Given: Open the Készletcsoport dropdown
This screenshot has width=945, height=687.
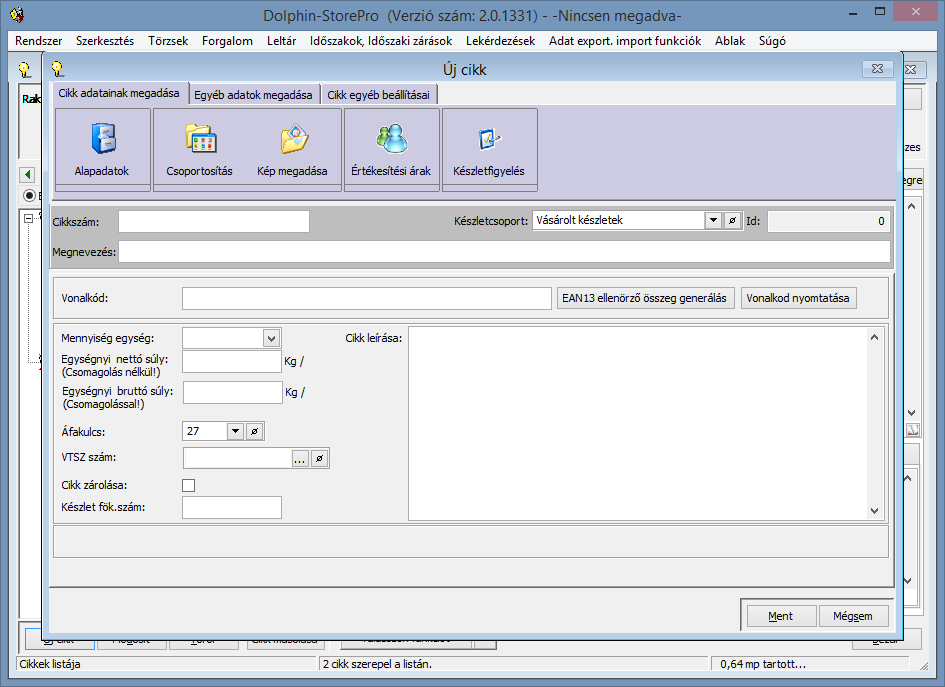Looking at the screenshot, I should [714, 221].
